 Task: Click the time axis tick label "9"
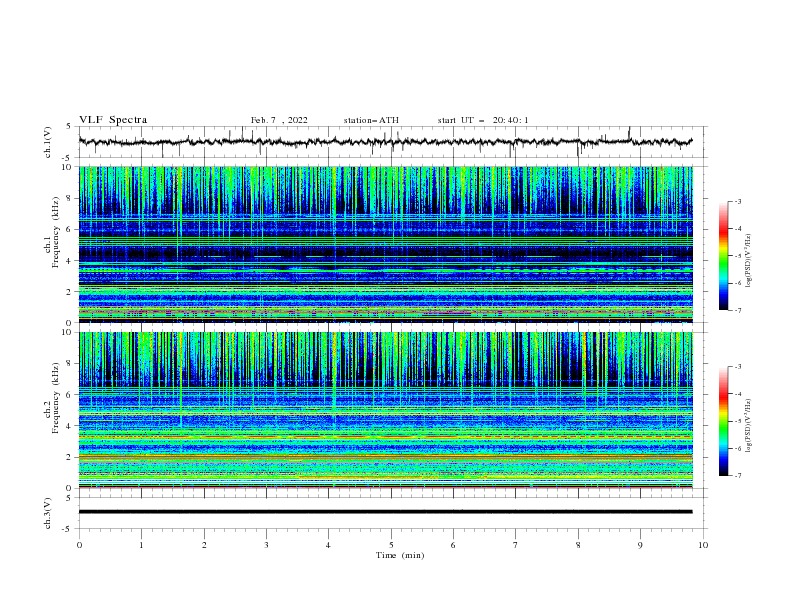pyautogui.click(x=640, y=545)
